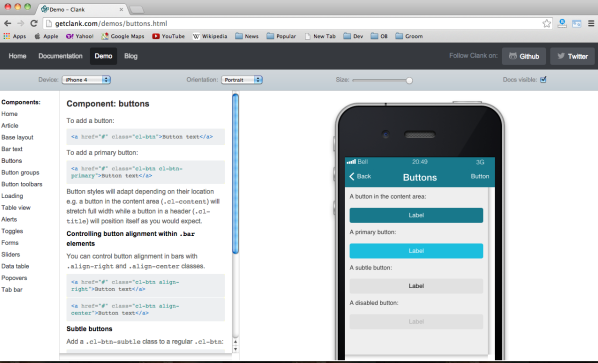Open the Apps bookmarks shortcut
Image resolution: width=598 pixels, height=363 pixels.
[x=14, y=36]
